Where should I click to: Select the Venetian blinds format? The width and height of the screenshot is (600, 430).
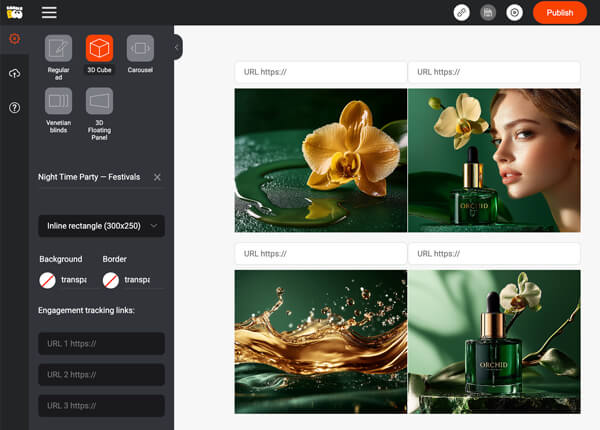pyautogui.click(x=58, y=101)
